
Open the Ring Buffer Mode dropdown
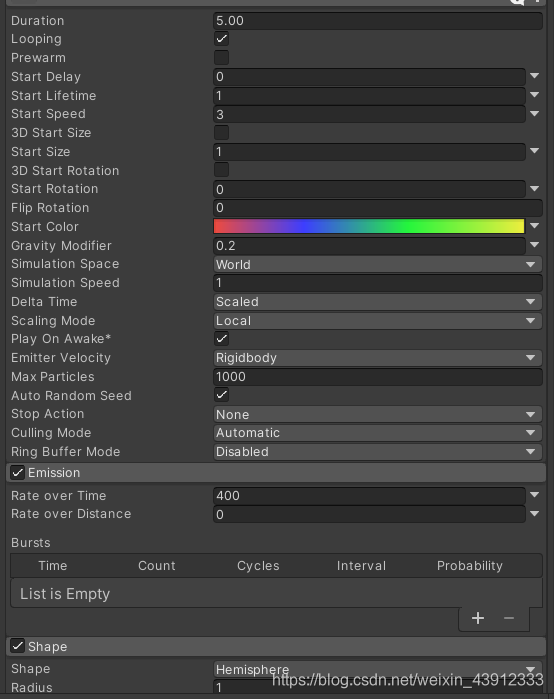pos(378,452)
